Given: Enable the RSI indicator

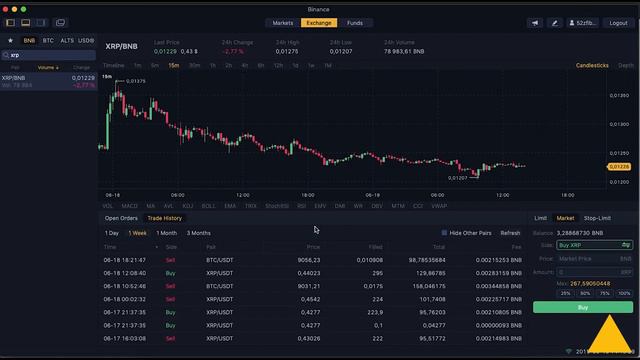Looking at the screenshot, I should click(302, 206).
